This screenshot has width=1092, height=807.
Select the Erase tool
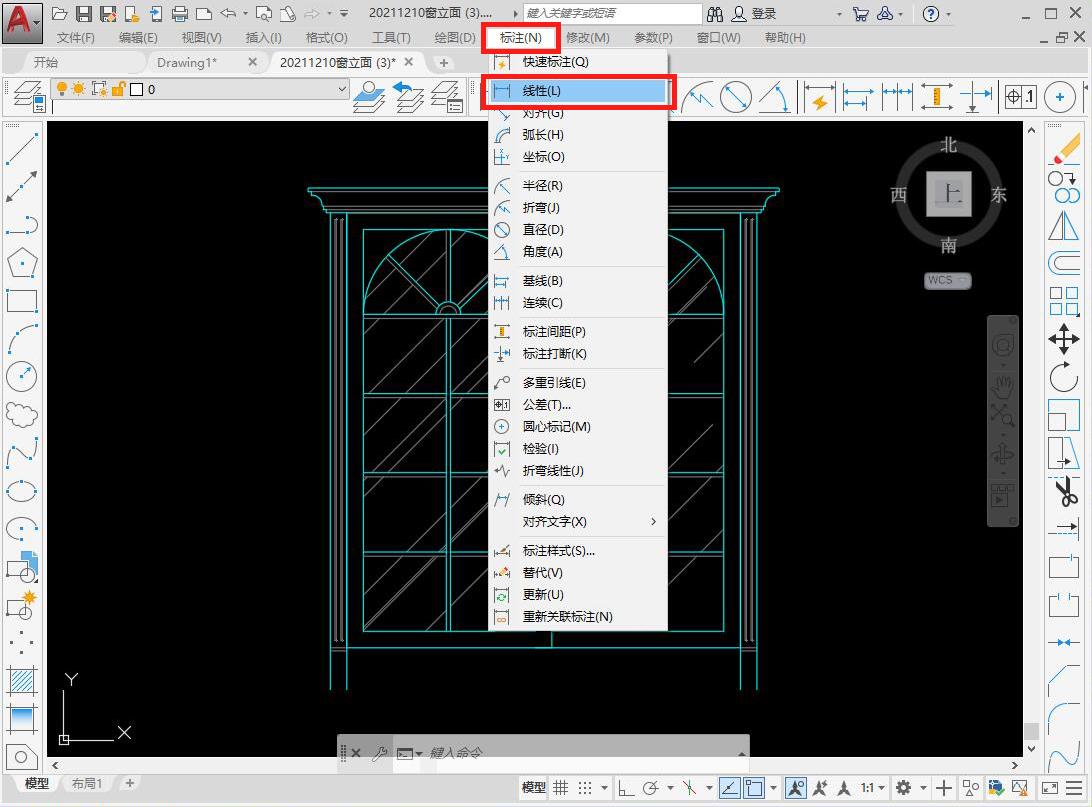pos(1064,149)
